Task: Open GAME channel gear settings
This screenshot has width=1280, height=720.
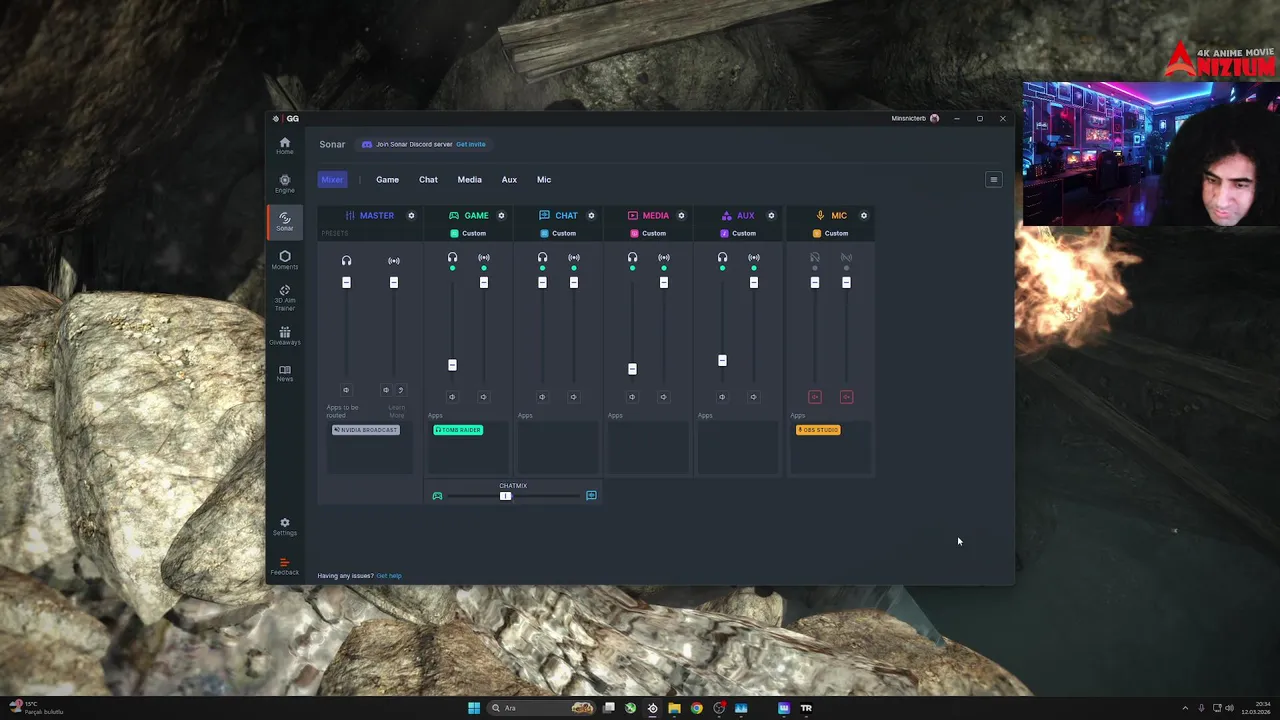Action: coord(501,215)
